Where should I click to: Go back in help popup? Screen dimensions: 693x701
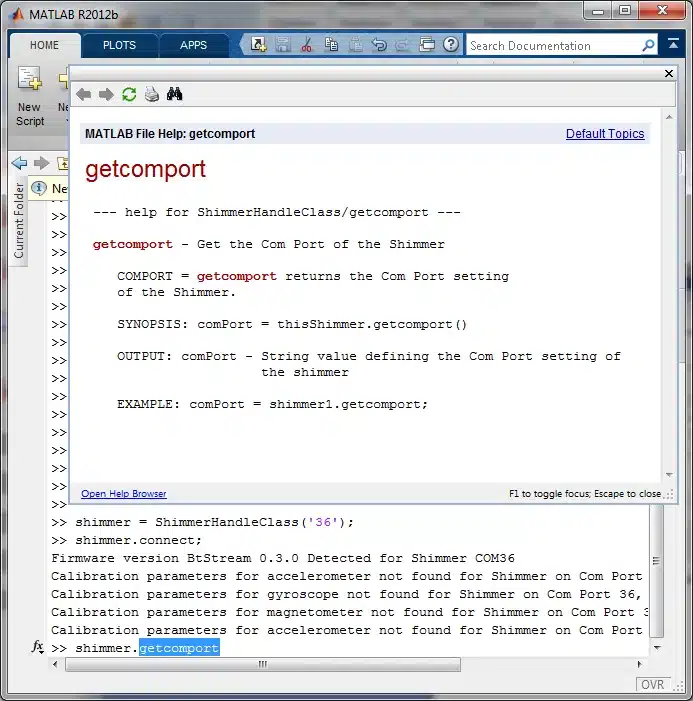(x=84, y=94)
